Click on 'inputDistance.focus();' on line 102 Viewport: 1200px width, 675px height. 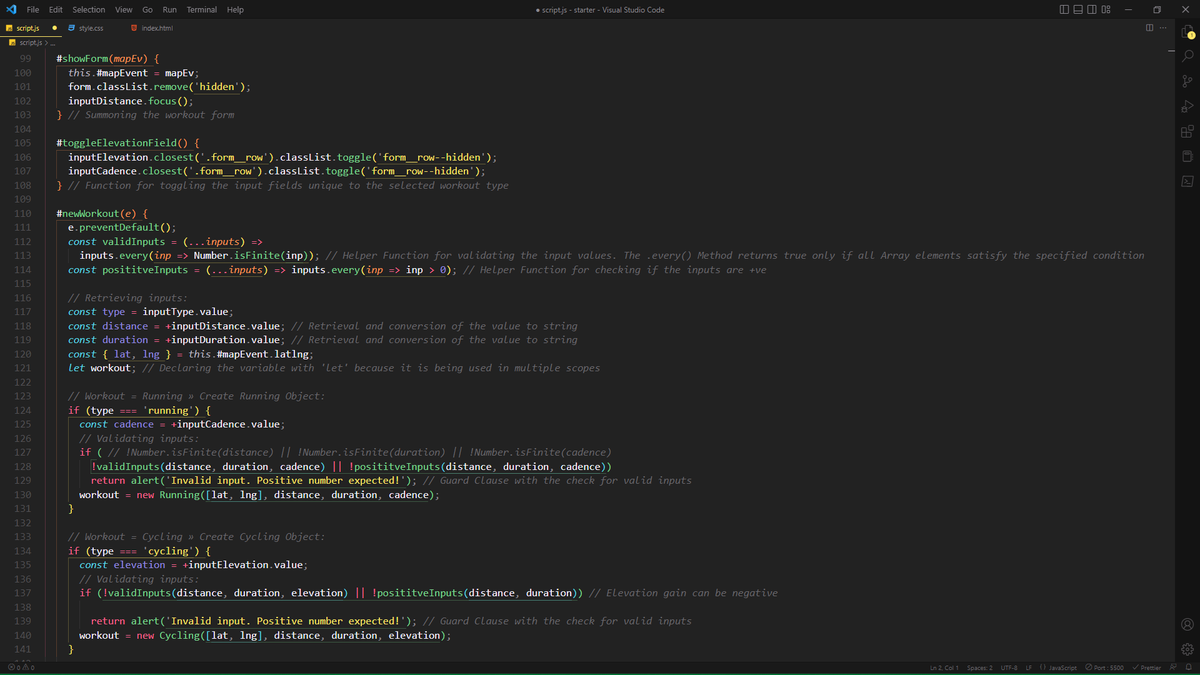[x=130, y=101]
